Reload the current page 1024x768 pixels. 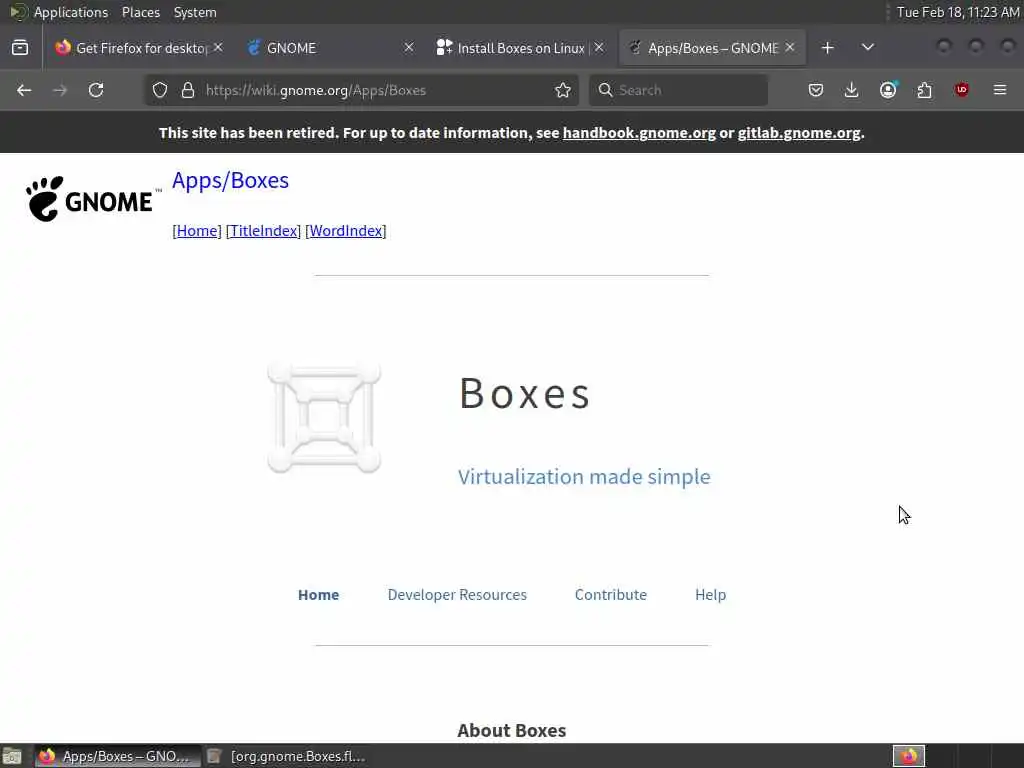point(96,90)
